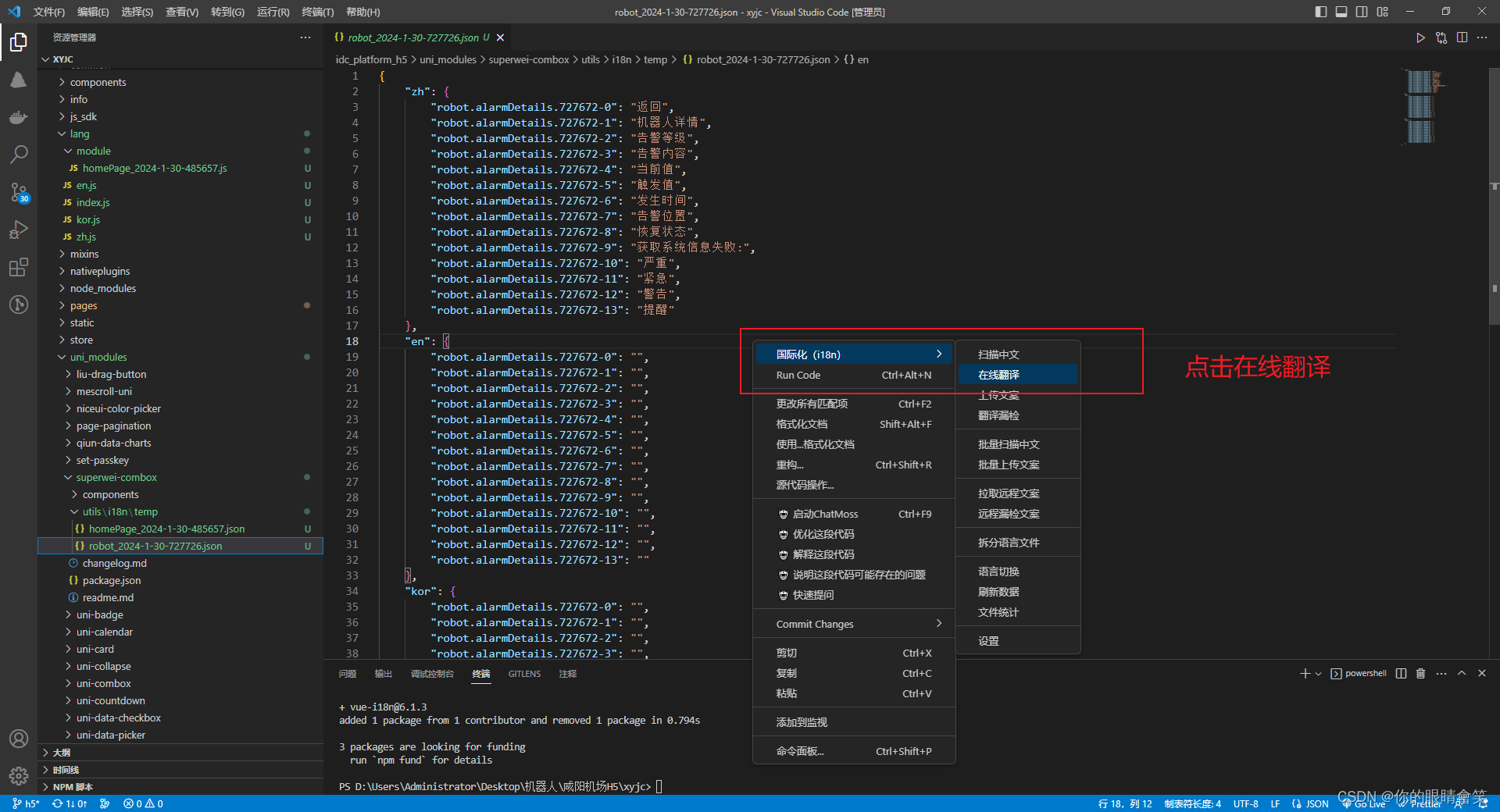Split the terminal panel
Screen dimensions: 1500x812
(1401, 673)
